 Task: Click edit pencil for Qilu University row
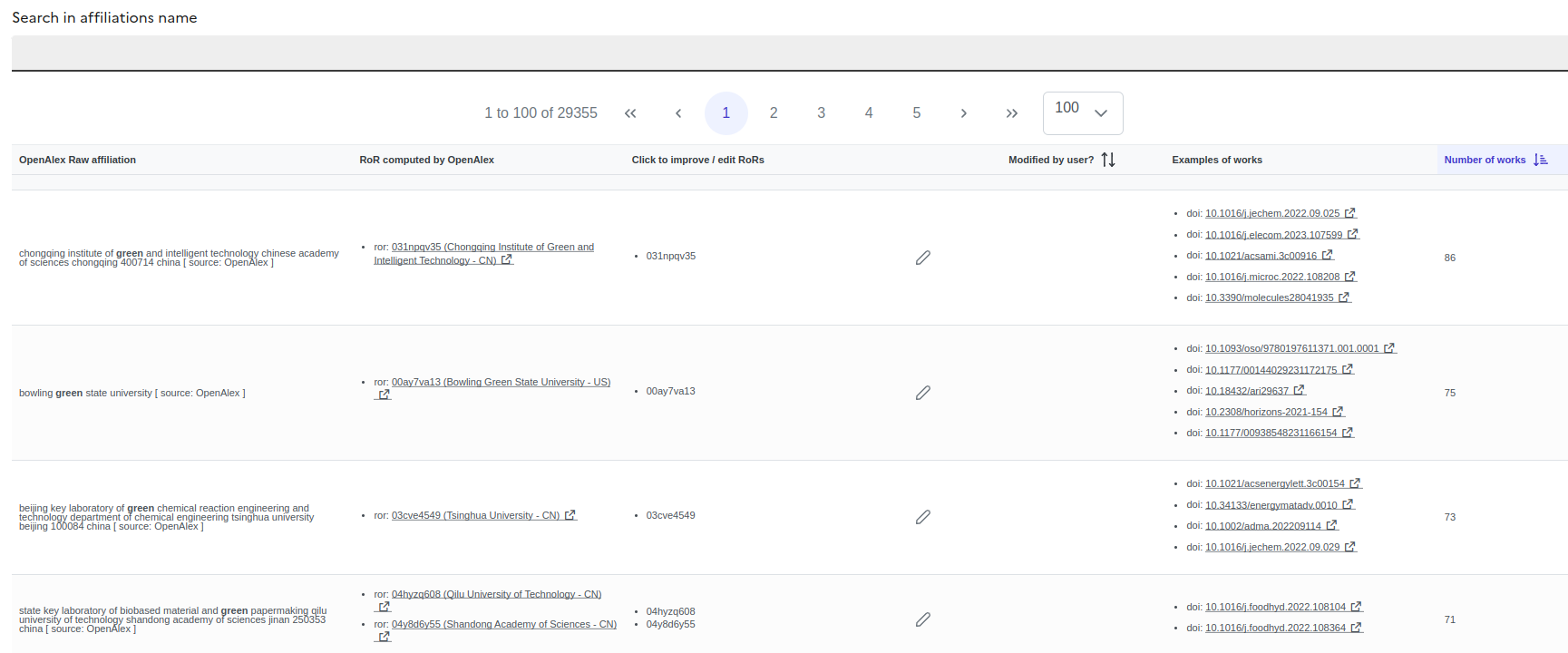click(x=922, y=619)
